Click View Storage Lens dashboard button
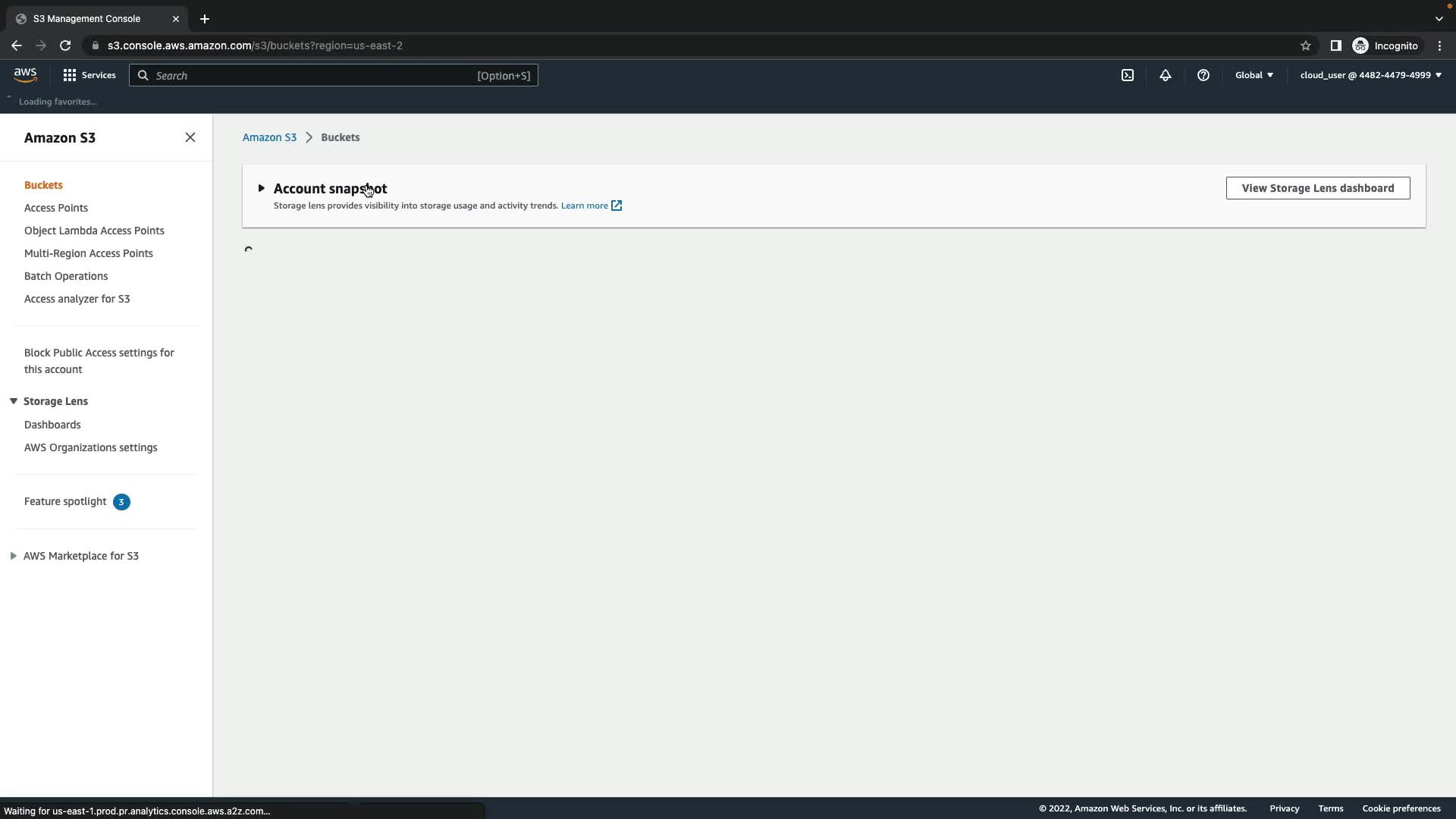1456x819 pixels. (1317, 188)
